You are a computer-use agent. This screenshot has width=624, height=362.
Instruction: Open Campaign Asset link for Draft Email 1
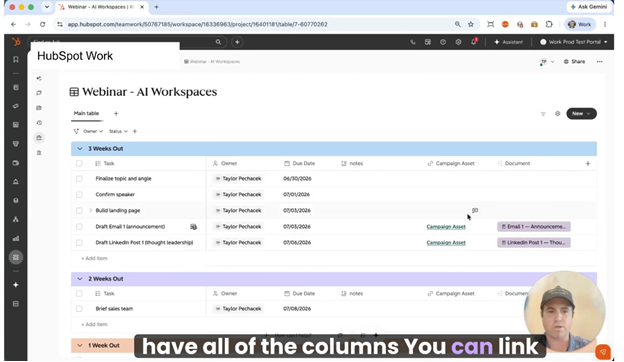(x=446, y=227)
